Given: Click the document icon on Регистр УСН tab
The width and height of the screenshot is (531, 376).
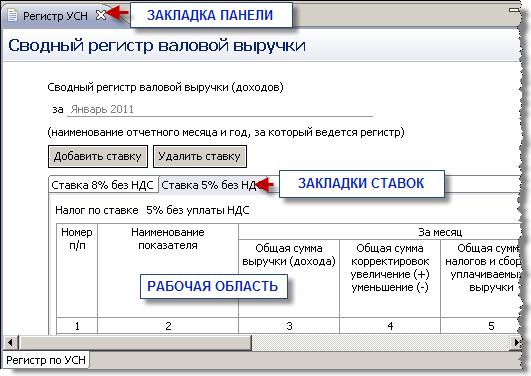Looking at the screenshot, I should pos(13,15).
